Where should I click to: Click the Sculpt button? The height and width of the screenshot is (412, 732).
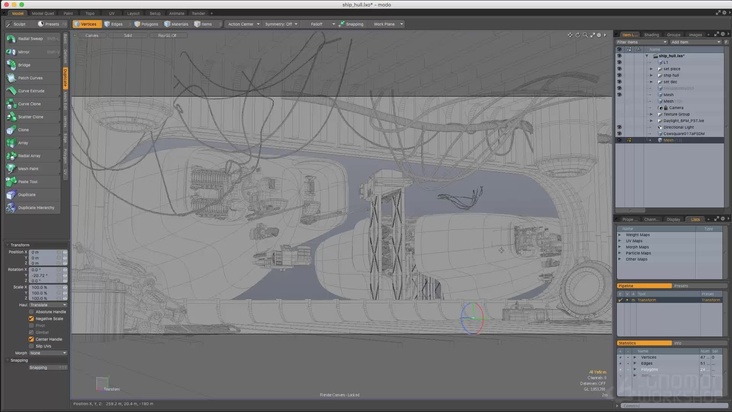click(x=19, y=23)
